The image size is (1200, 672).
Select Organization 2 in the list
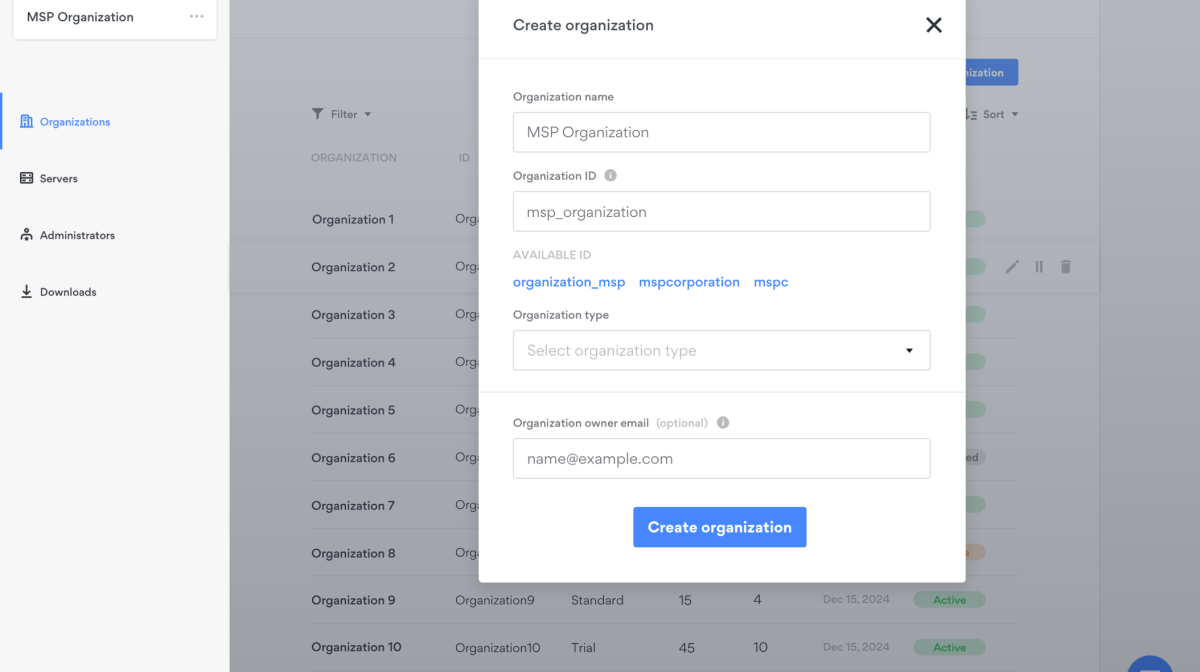353,267
